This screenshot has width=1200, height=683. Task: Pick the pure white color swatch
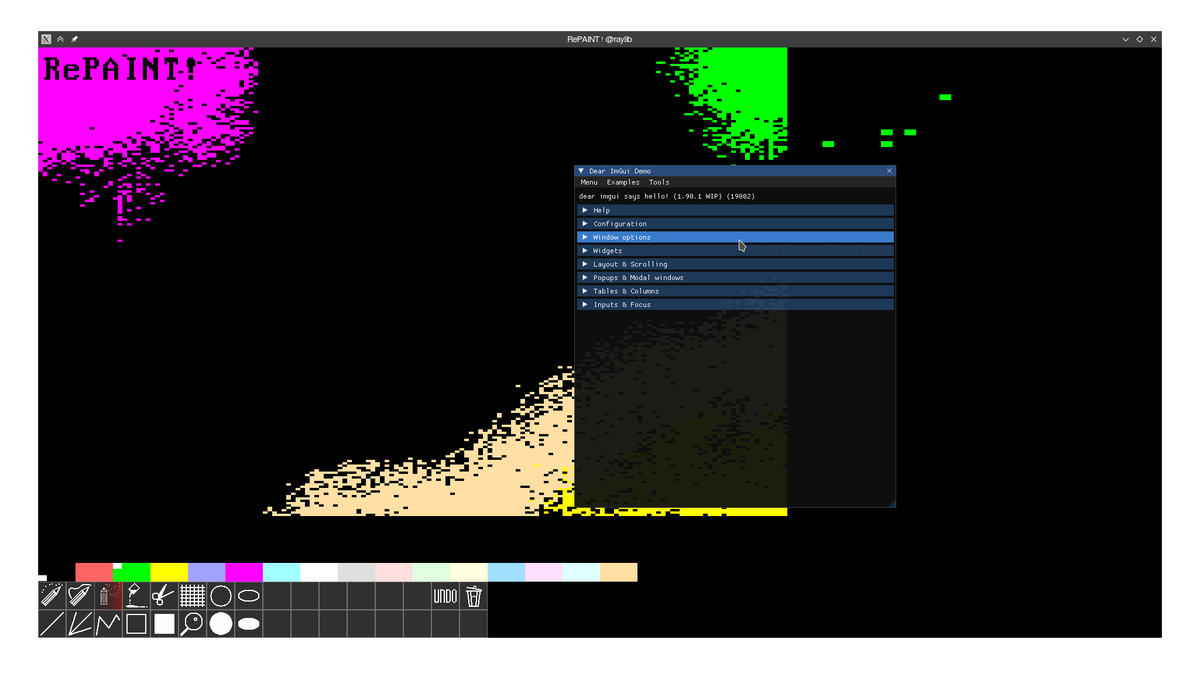[x=319, y=572]
